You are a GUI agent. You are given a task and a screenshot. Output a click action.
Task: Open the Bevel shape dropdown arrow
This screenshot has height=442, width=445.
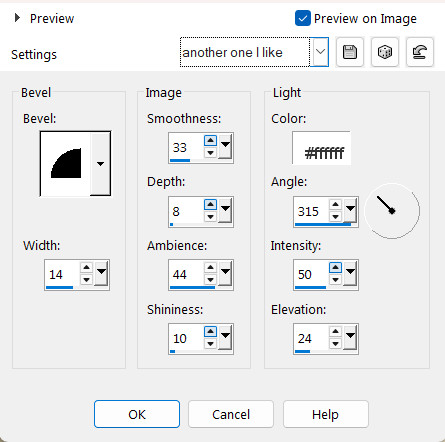pyautogui.click(x=100, y=163)
